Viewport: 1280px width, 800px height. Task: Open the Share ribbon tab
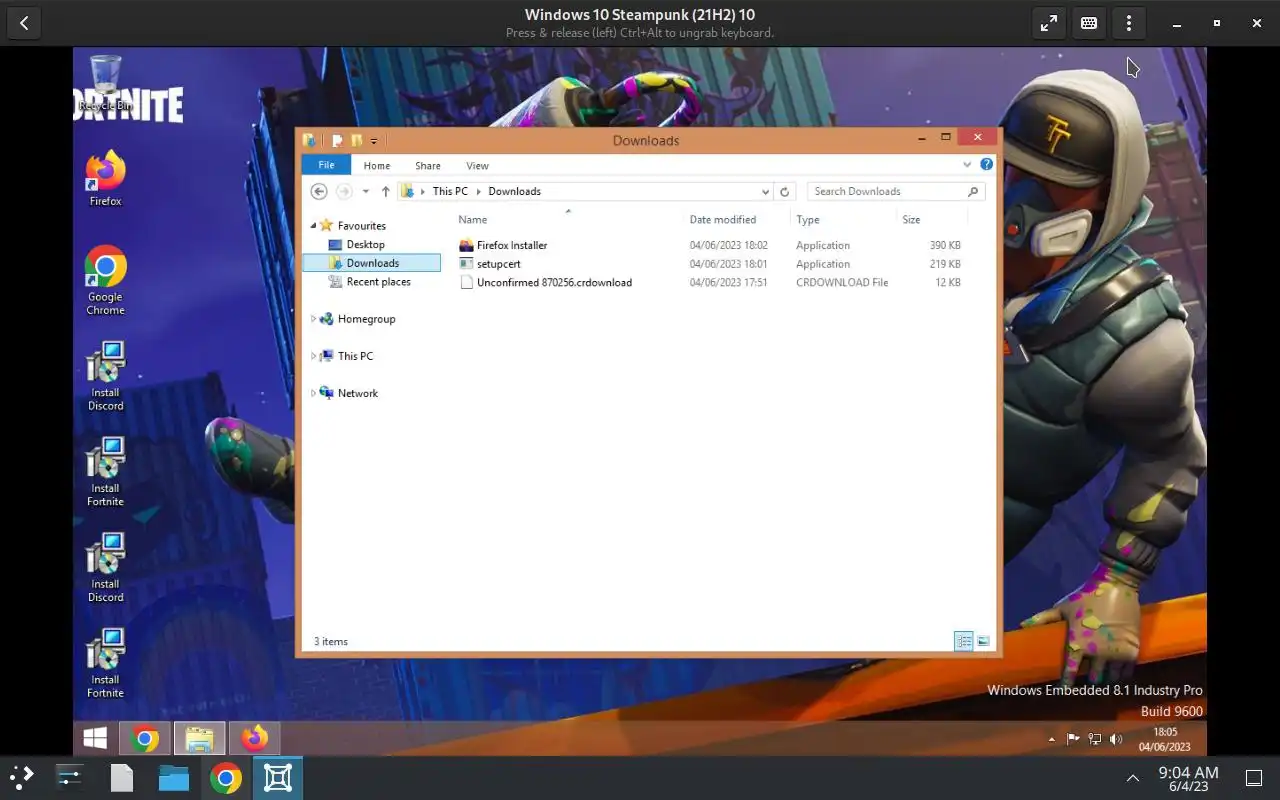click(428, 165)
